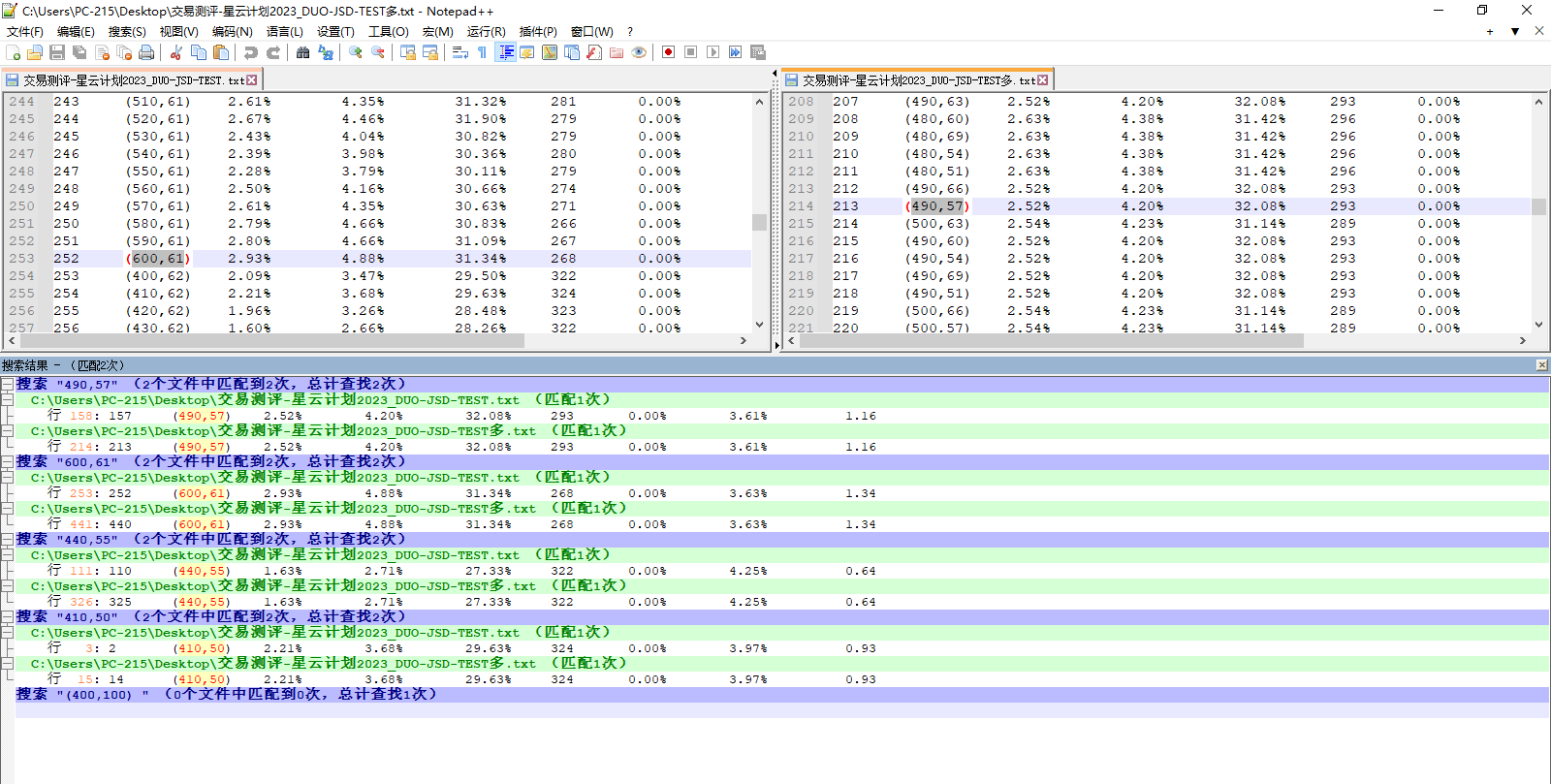This screenshot has width=1551, height=784.
Task: Collapse the TEST多.txt file node under "600,61" search
Action: click(x=7, y=509)
